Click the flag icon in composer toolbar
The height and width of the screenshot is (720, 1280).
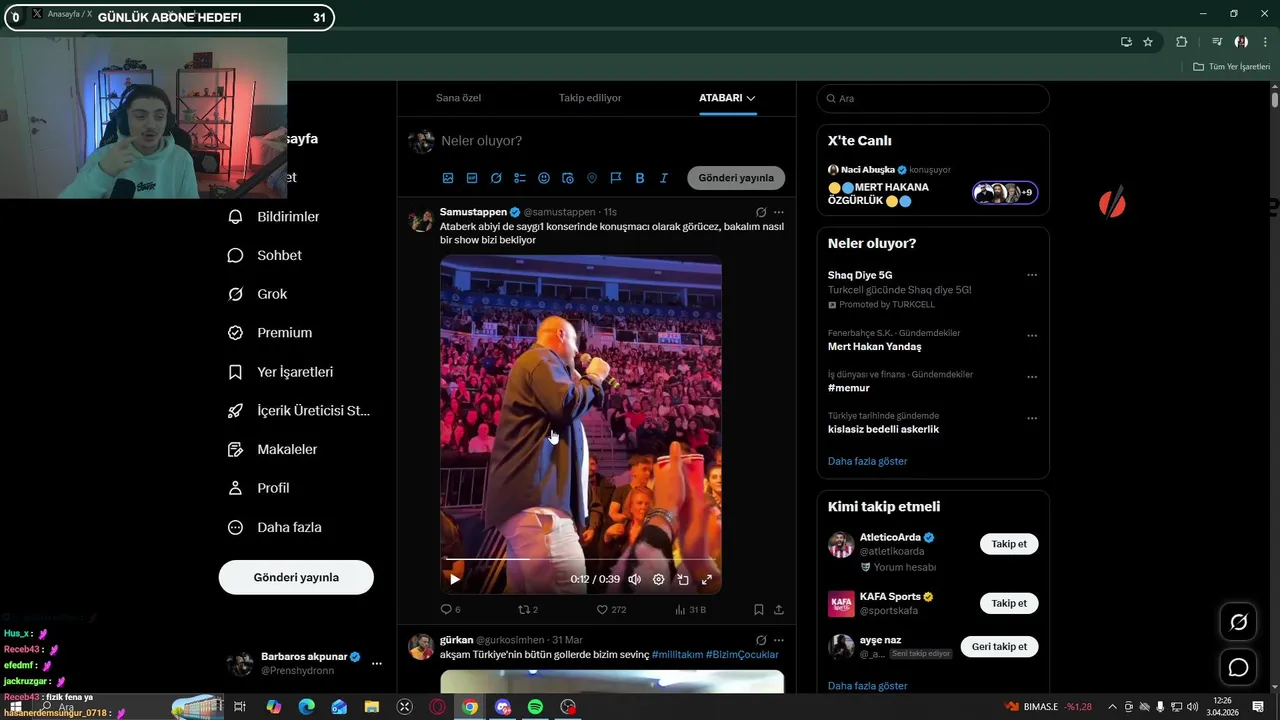point(616,178)
